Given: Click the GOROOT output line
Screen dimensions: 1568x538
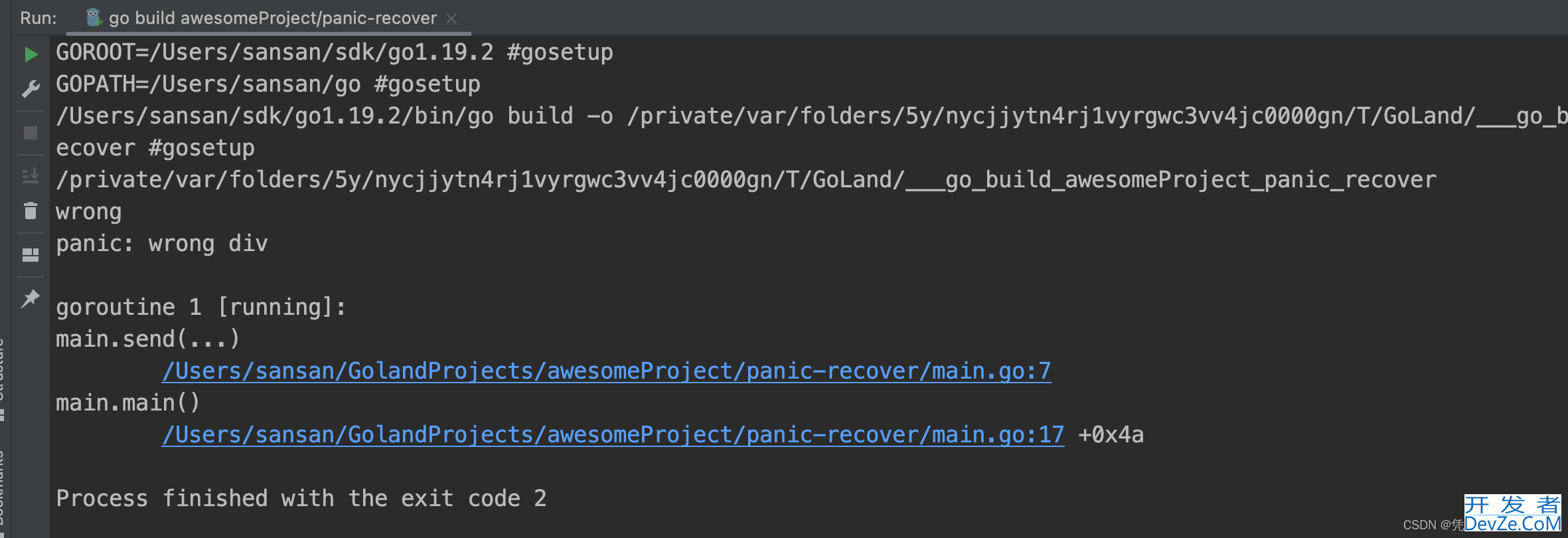Looking at the screenshot, I should (x=335, y=52).
